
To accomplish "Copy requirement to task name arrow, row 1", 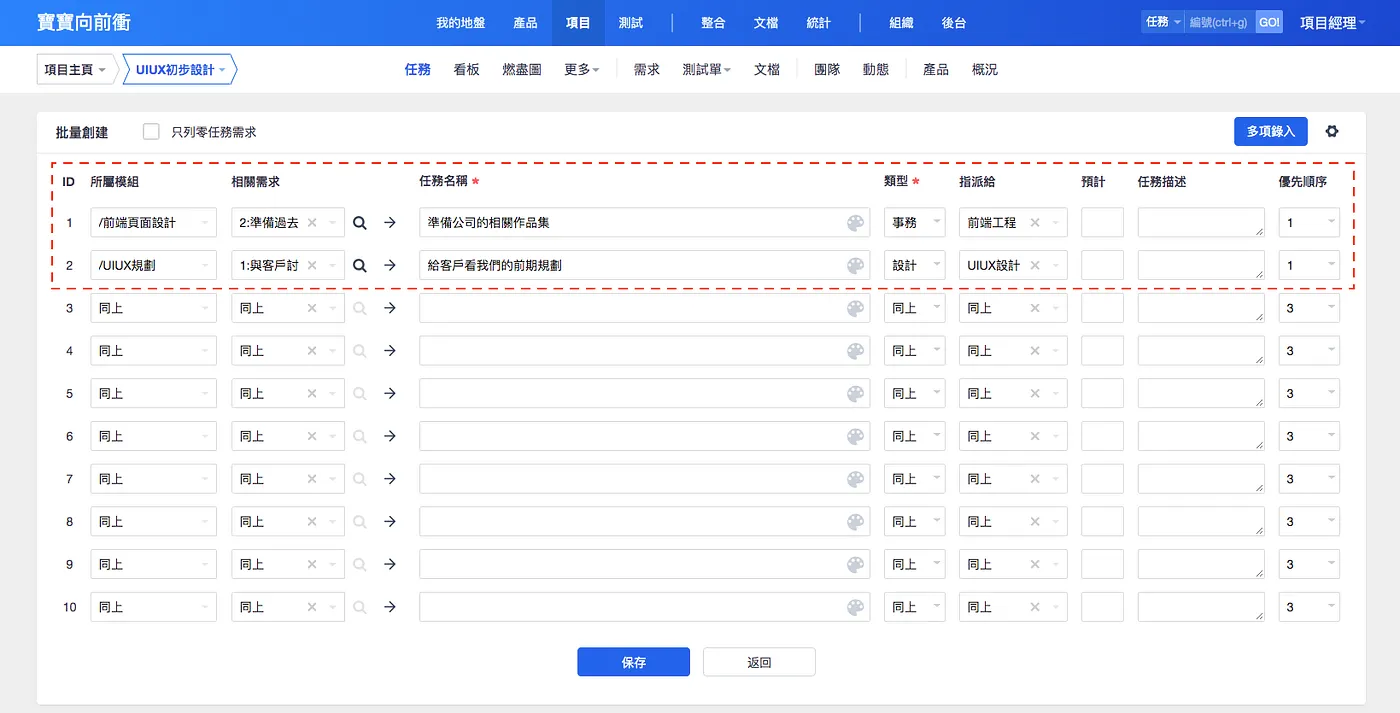I will 390,223.
